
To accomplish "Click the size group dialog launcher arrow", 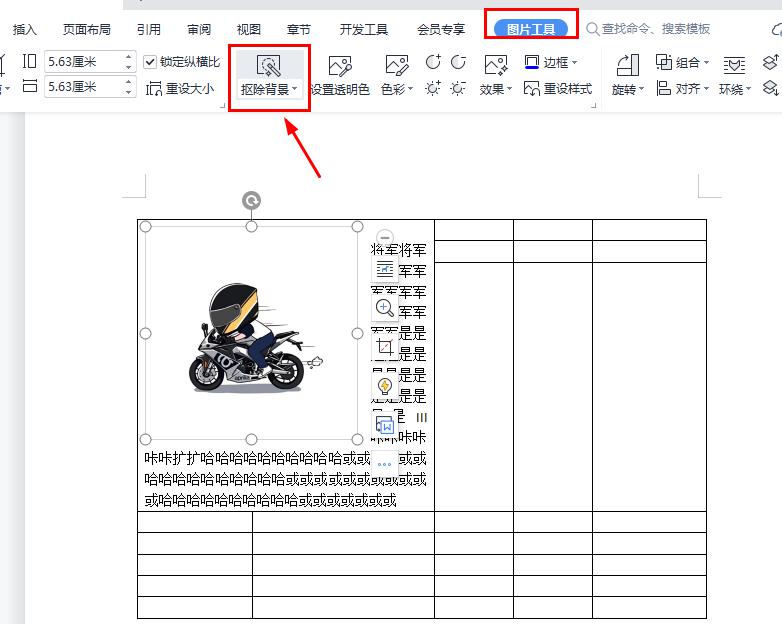I will [x=222, y=106].
